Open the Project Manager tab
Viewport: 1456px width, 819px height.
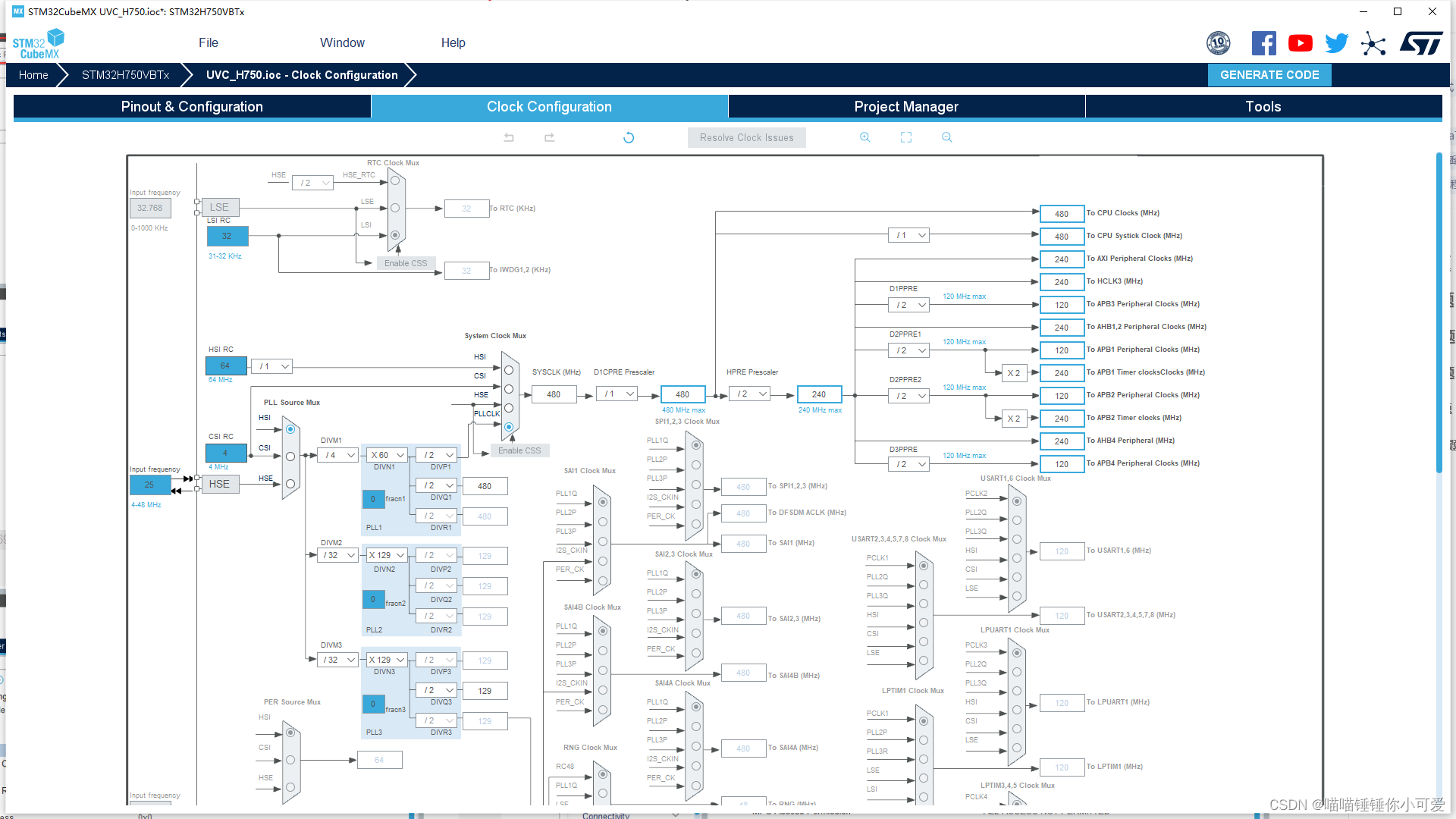tap(906, 107)
